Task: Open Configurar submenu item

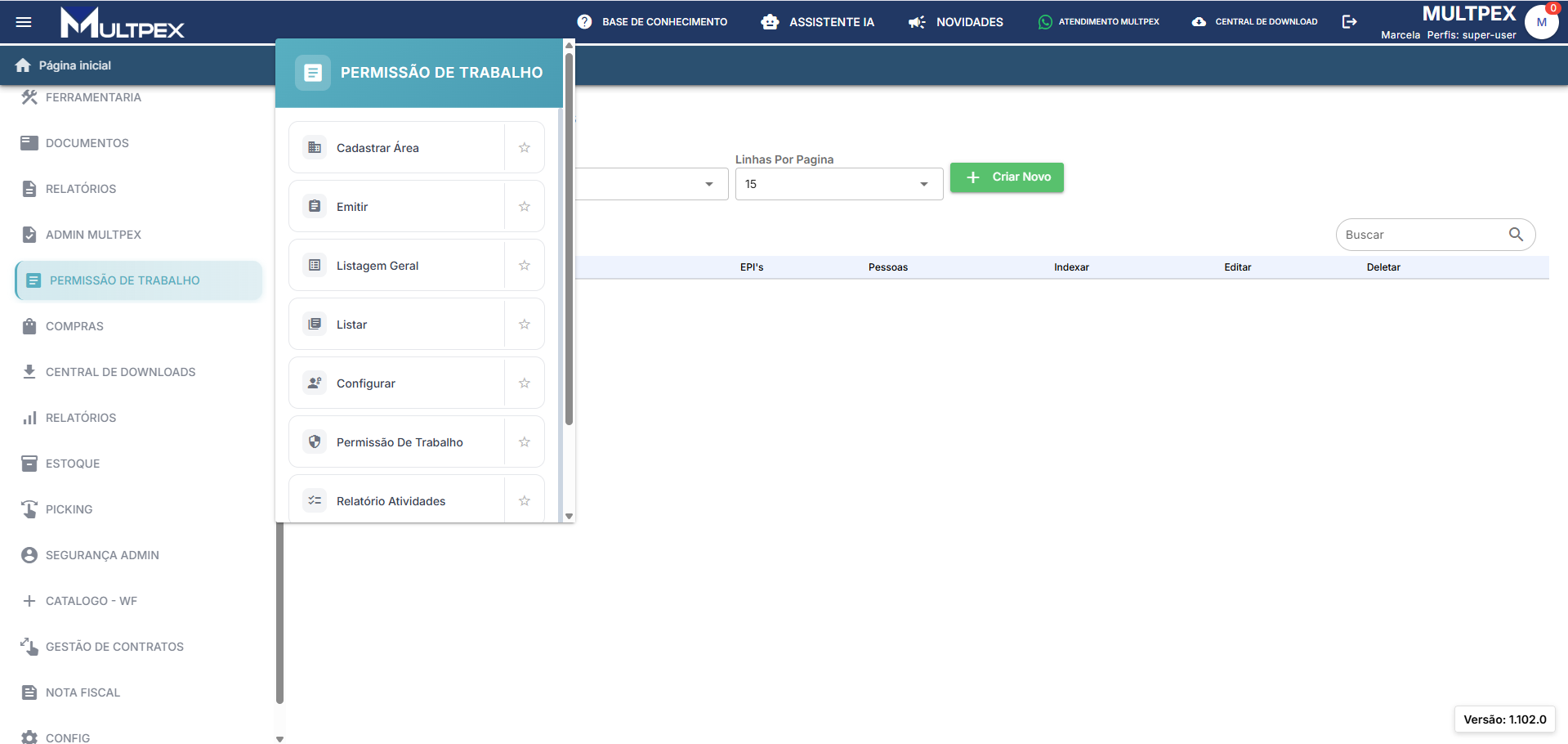Action: (397, 383)
